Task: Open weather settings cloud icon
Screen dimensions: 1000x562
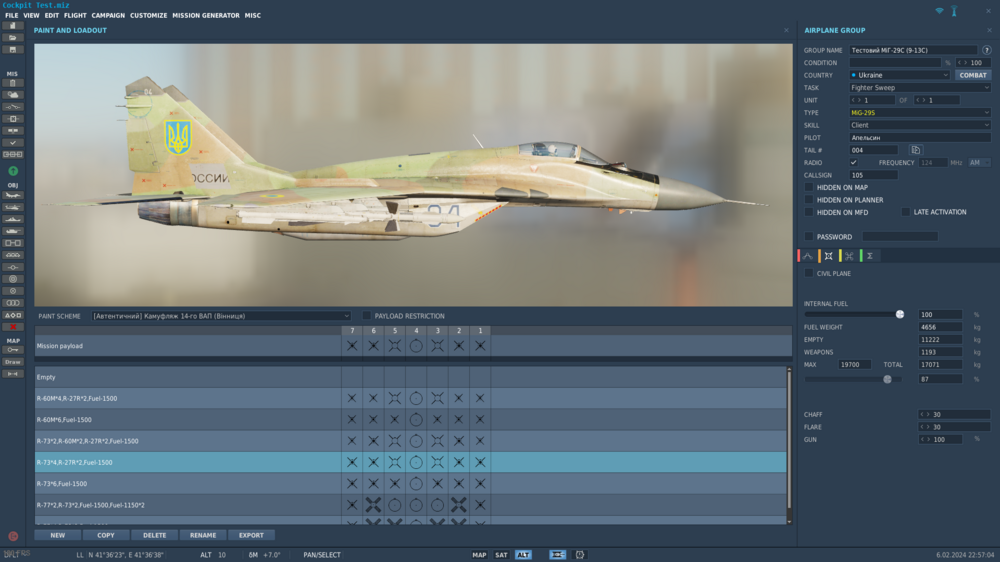Action: (13, 95)
